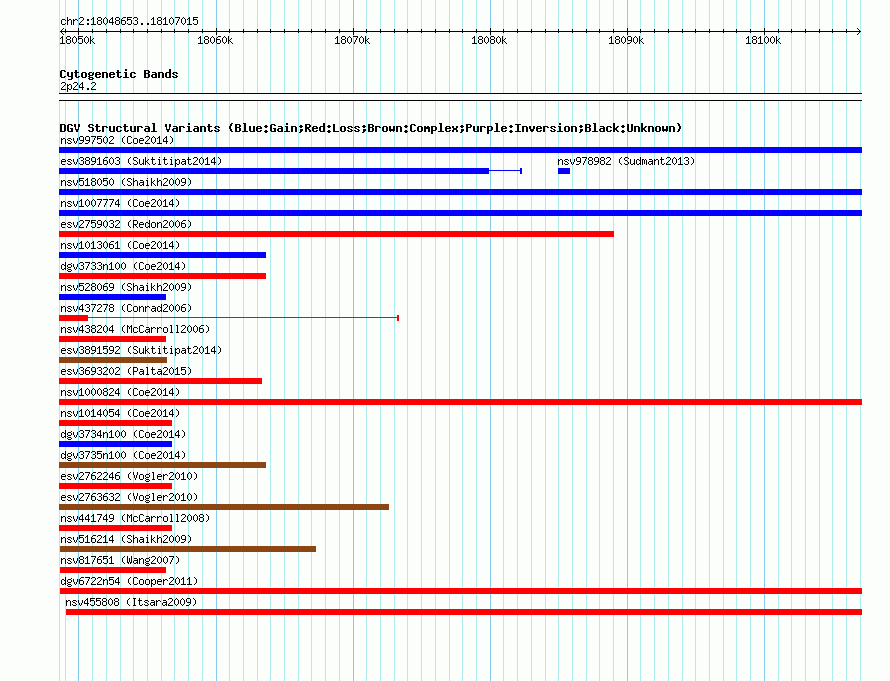
Task: Select the 2p24.2 band label
Action: tap(78, 86)
